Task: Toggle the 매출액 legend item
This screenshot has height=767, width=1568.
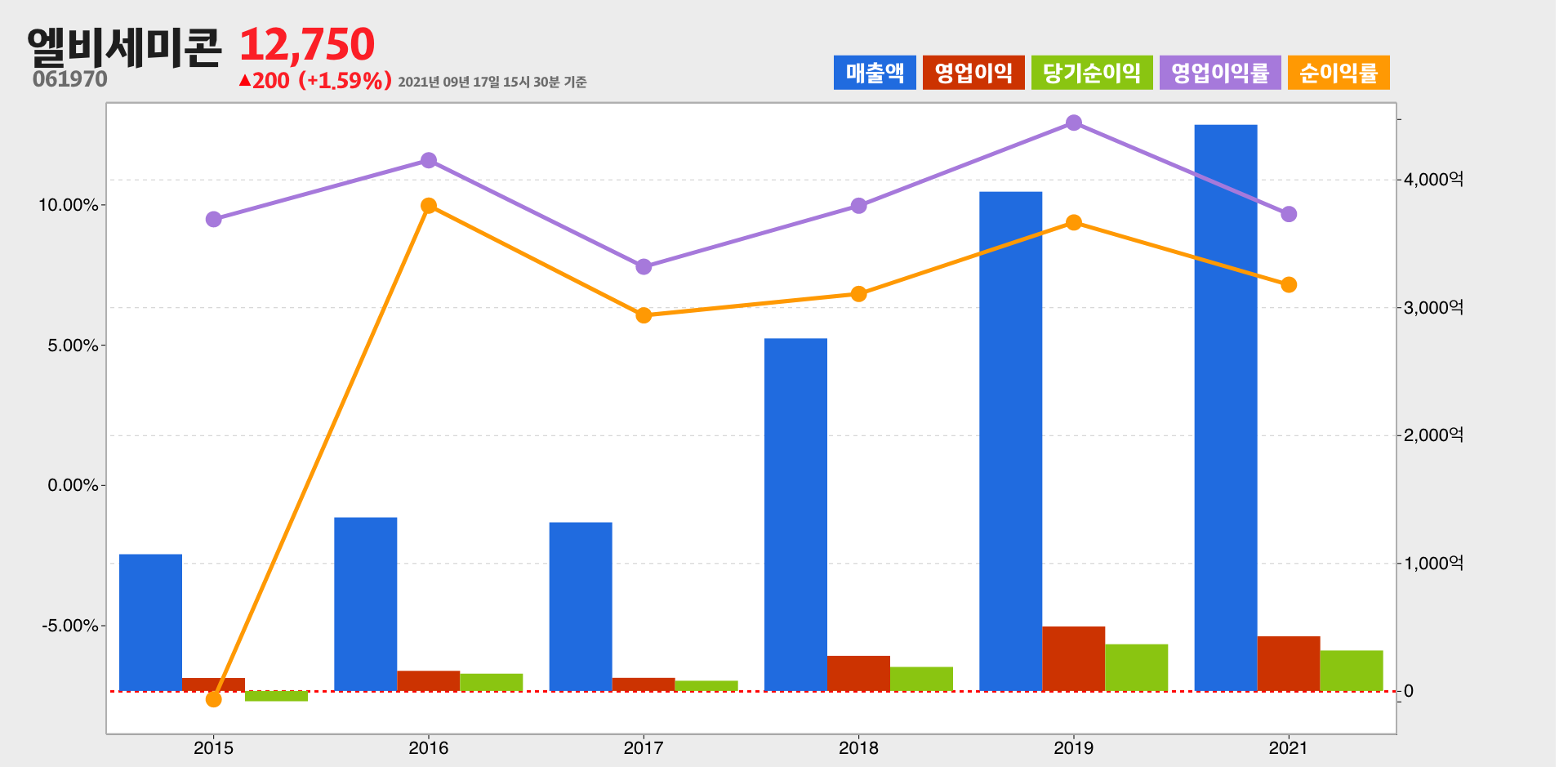Action: (x=875, y=73)
